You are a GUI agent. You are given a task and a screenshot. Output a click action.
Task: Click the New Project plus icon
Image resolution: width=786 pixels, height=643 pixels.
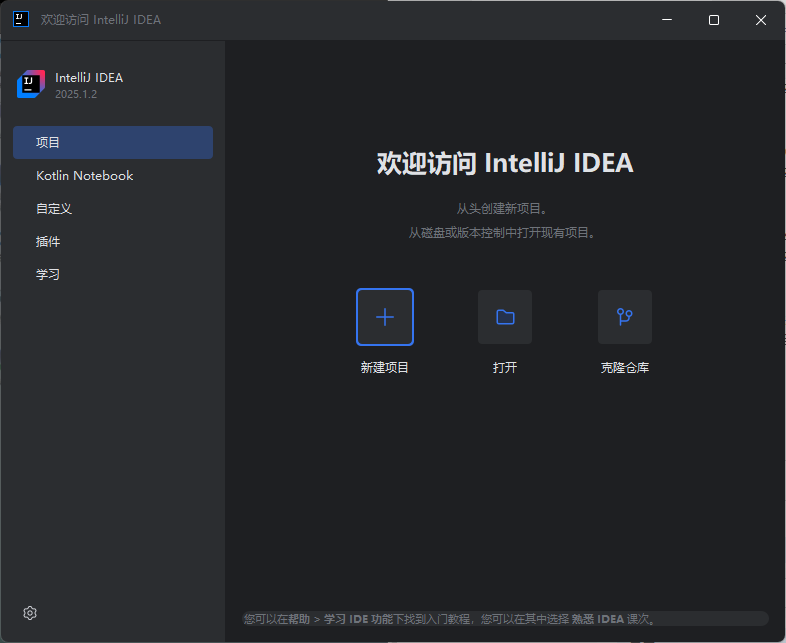[x=384, y=317]
